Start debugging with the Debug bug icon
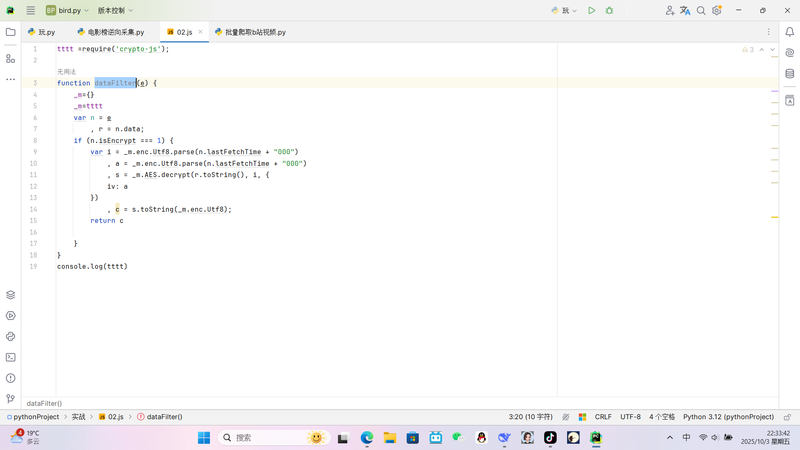 (x=609, y=11)
